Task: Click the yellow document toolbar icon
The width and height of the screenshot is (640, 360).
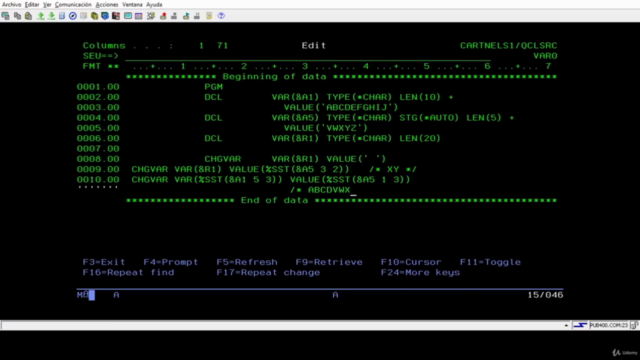Action: [x=209, y=16]
